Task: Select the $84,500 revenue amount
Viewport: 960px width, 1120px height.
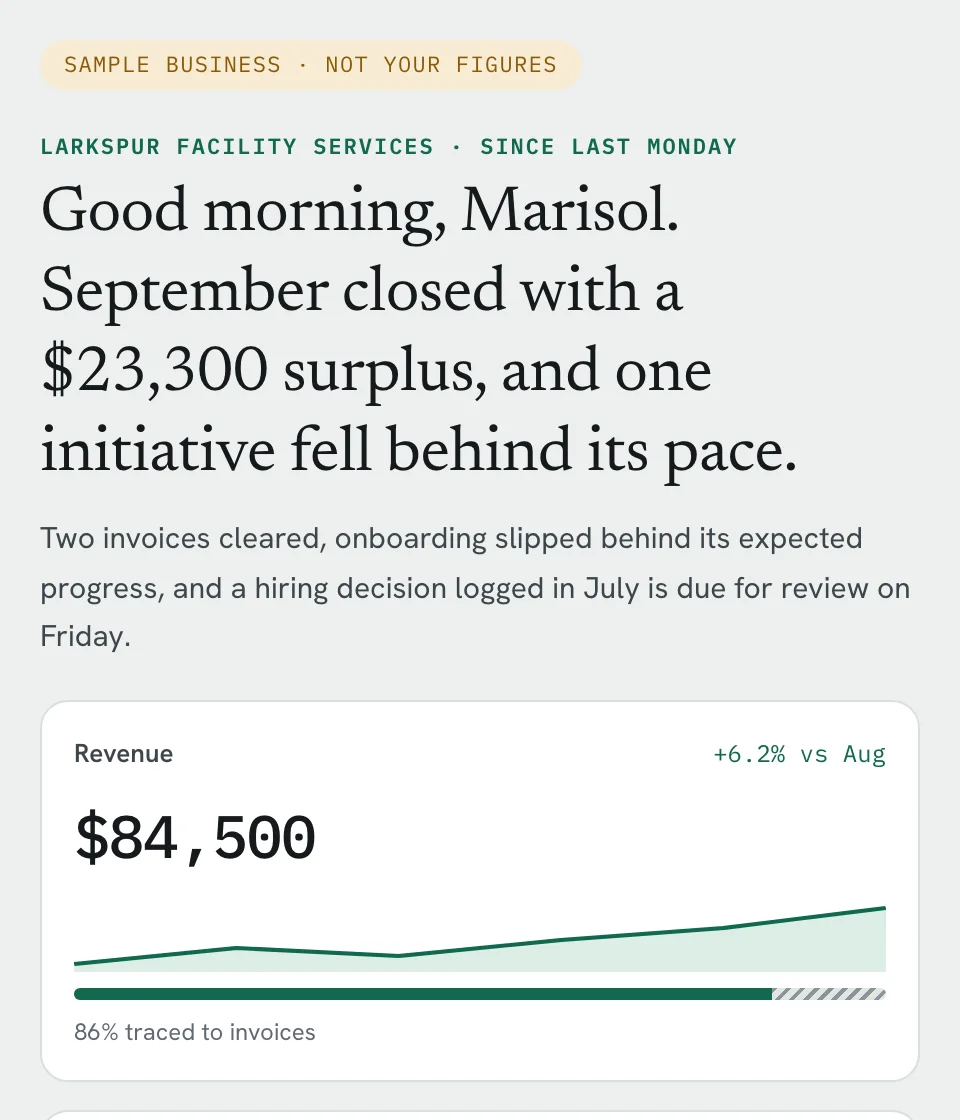Action: point(195,837)
